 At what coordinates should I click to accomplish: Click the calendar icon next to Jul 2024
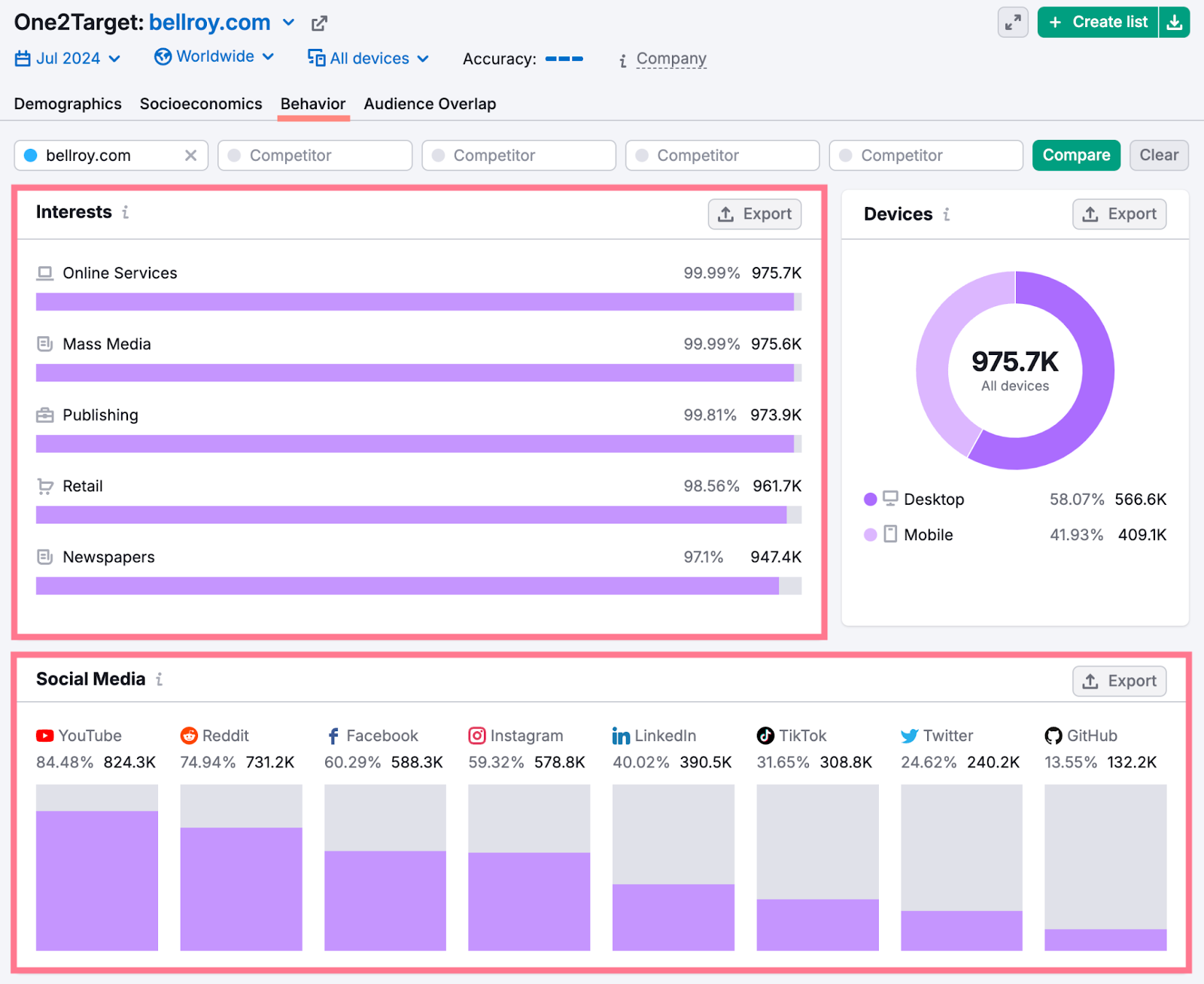[x=23, y=59]
